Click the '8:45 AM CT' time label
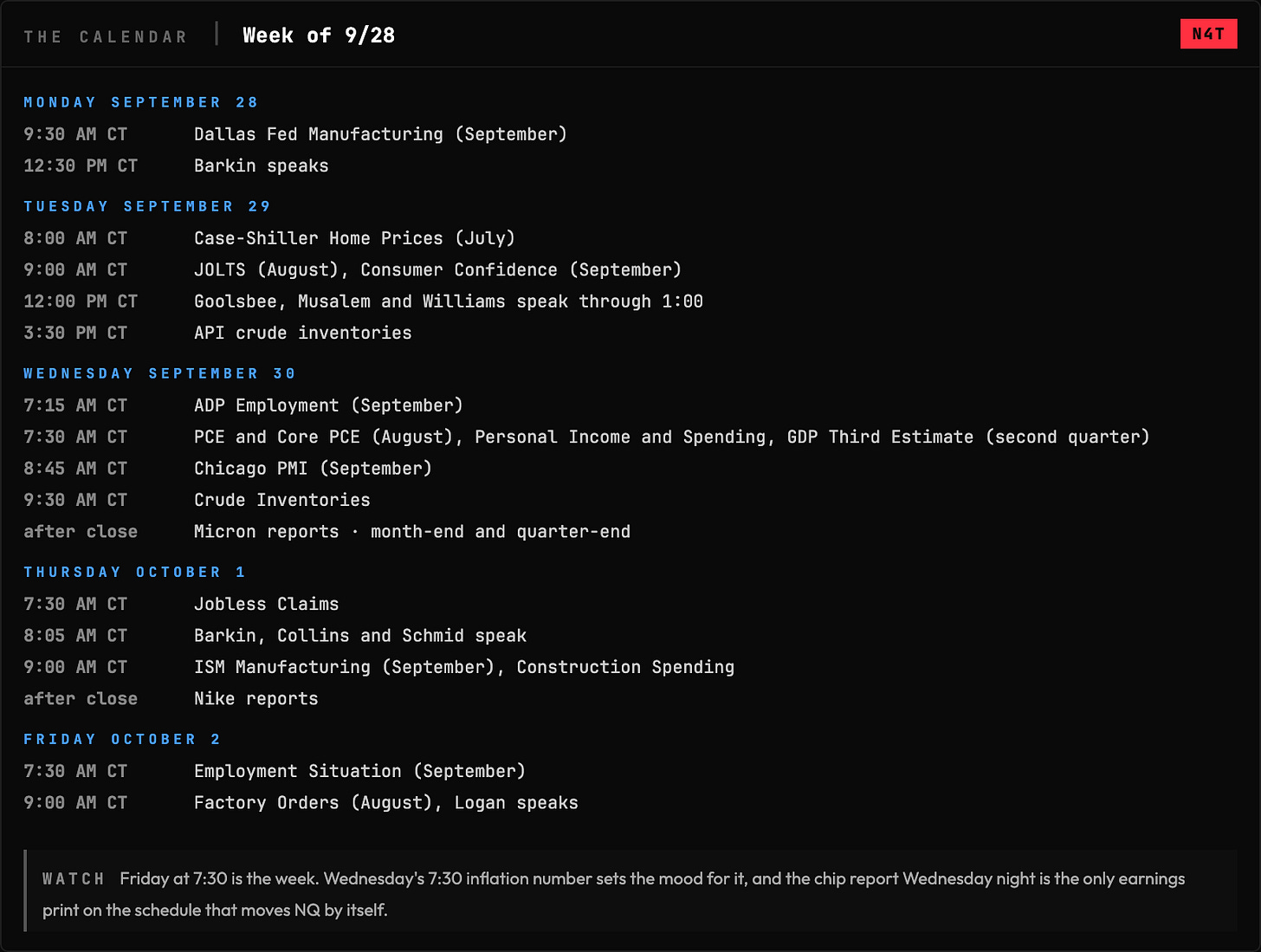The width and height of the screenshot is (1261, 952). point(75,469)
